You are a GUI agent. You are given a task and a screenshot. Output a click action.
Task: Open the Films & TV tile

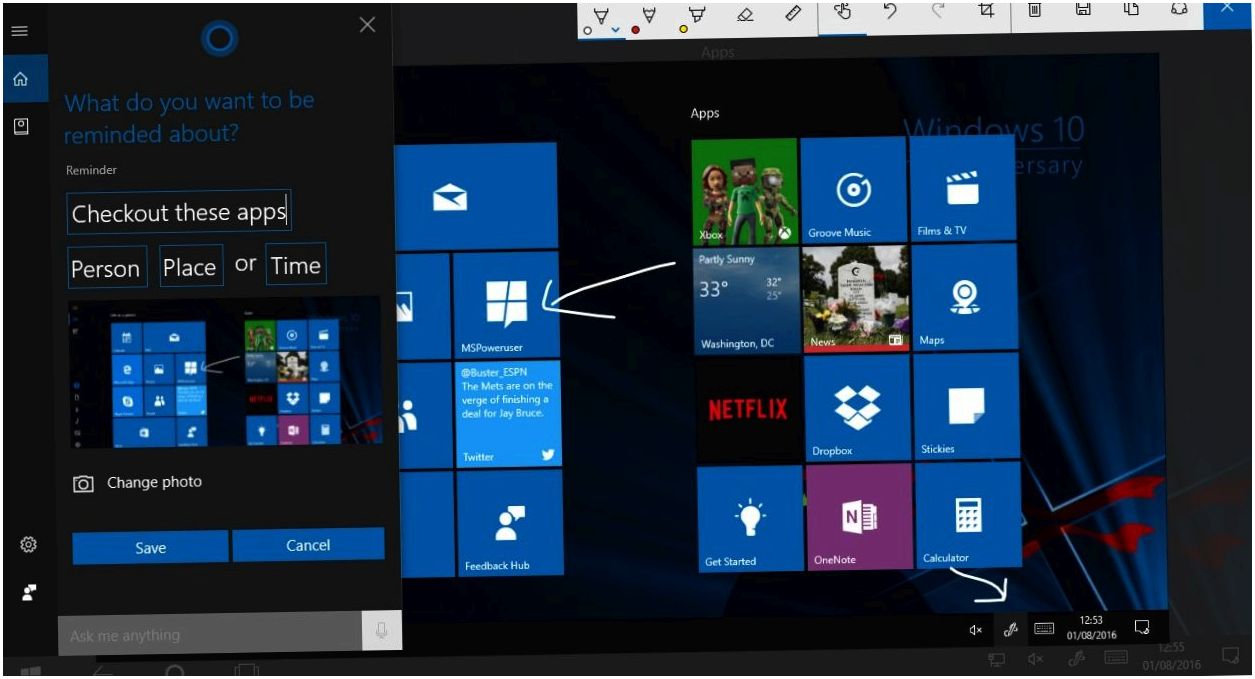click(x=962, y=189)
